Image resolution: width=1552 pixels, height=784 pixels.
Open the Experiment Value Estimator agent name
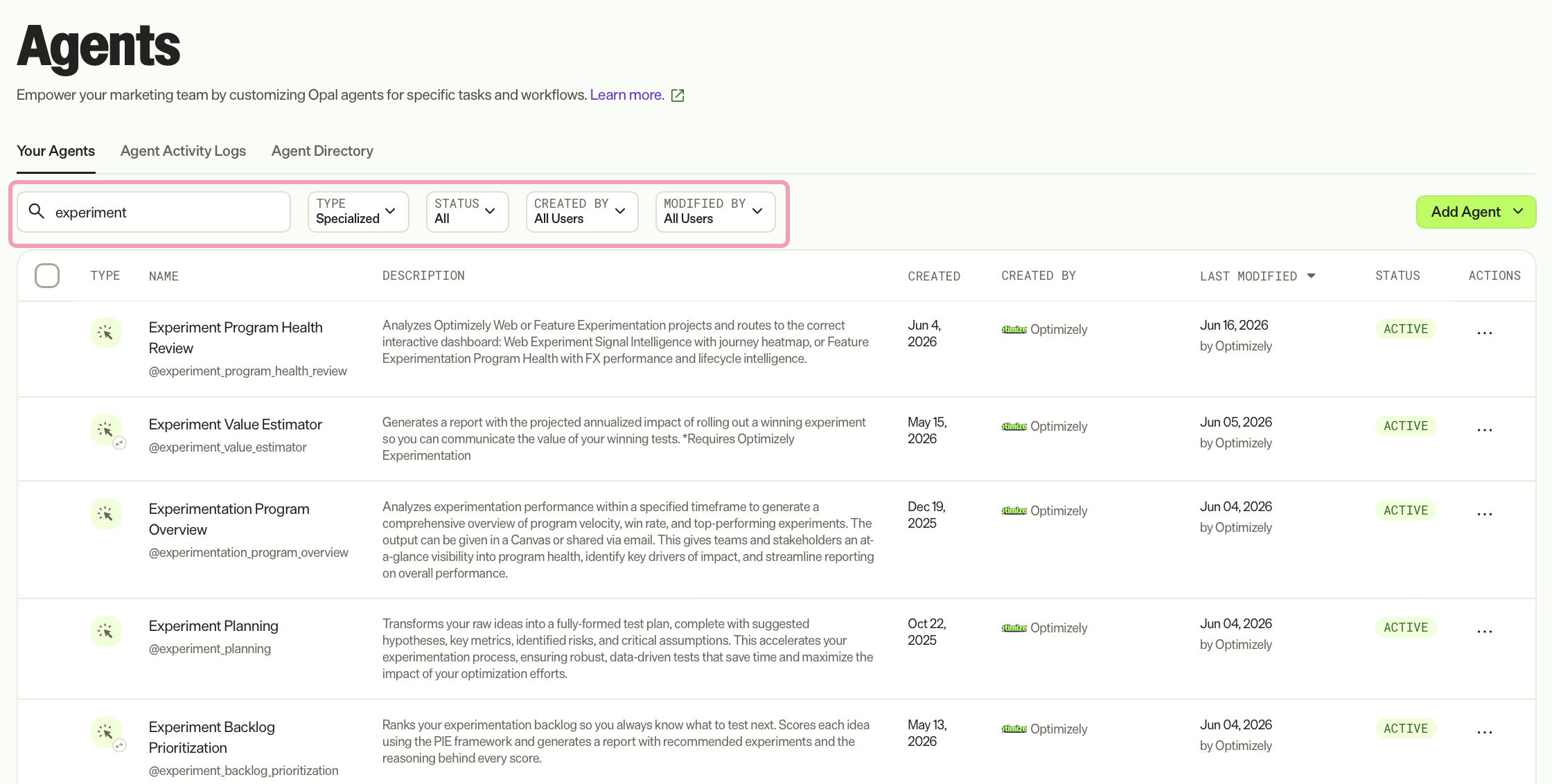(236, 425)
